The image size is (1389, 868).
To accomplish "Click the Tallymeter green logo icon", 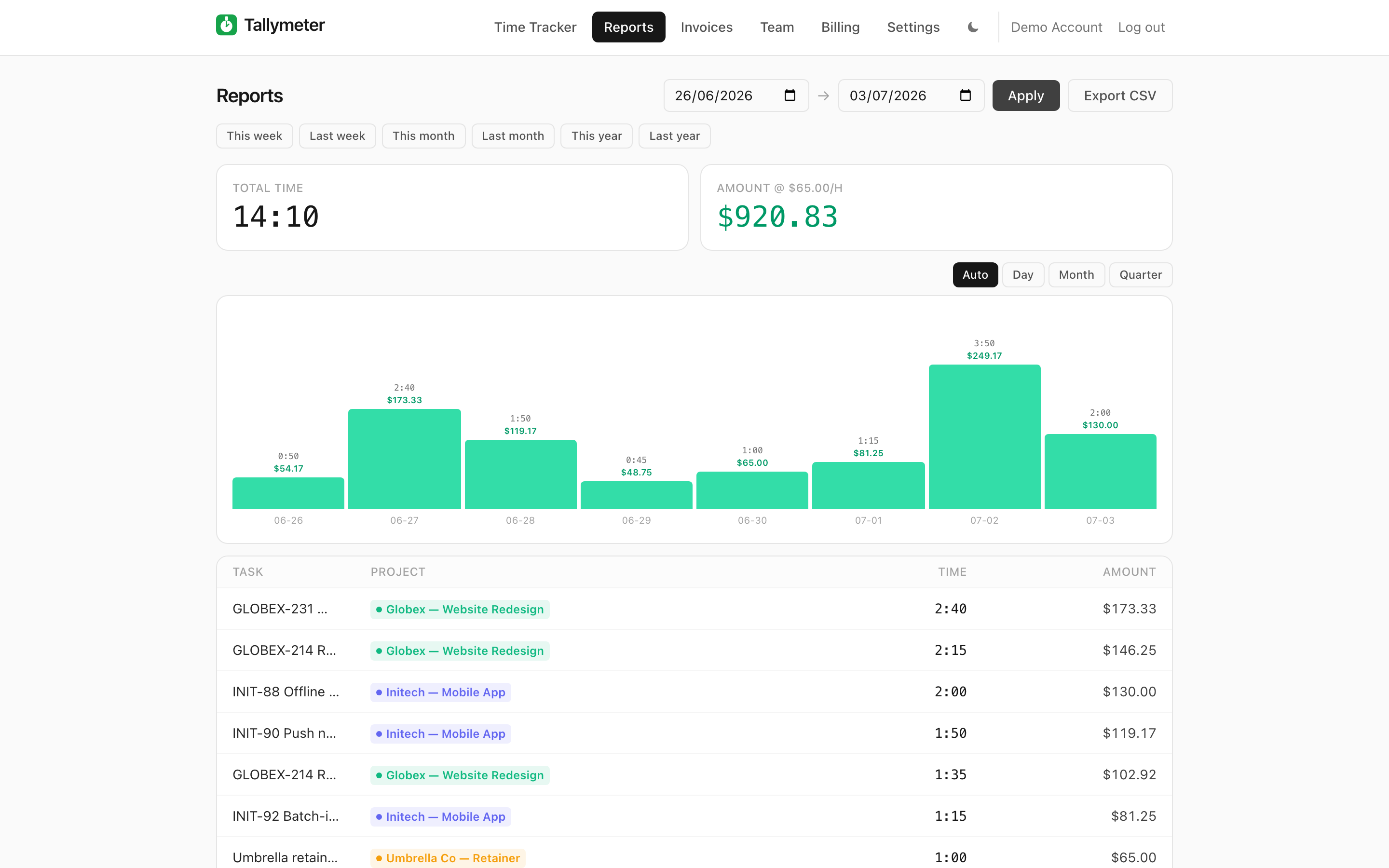I will (x=226, y=25).
